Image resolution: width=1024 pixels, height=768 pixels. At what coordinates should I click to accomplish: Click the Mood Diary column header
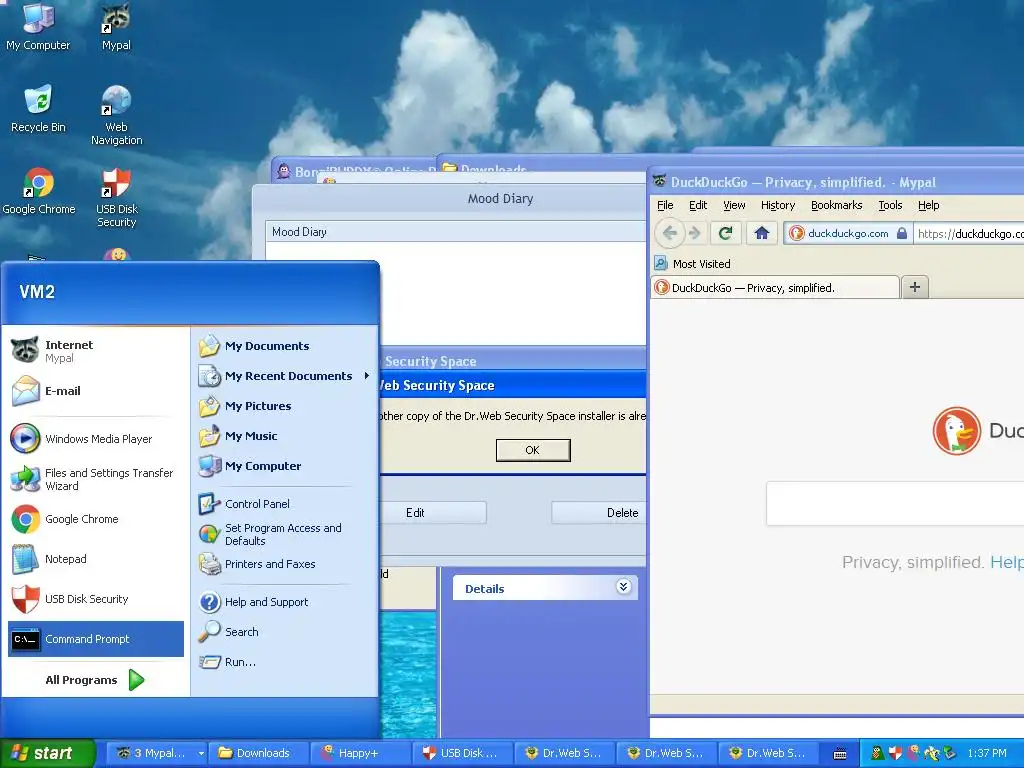[x=456, y=232]
